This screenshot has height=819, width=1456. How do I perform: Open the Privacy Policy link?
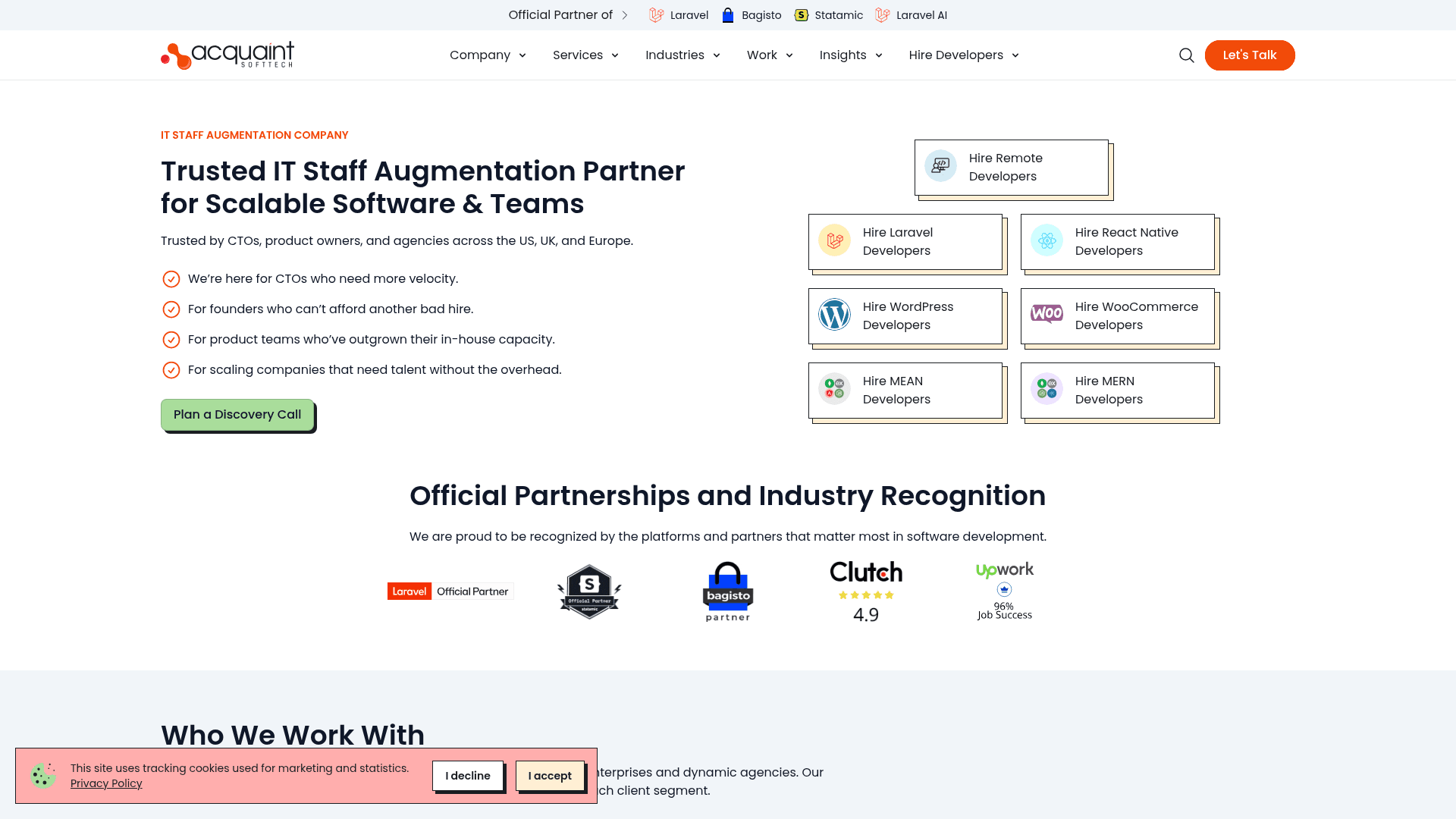106,783
